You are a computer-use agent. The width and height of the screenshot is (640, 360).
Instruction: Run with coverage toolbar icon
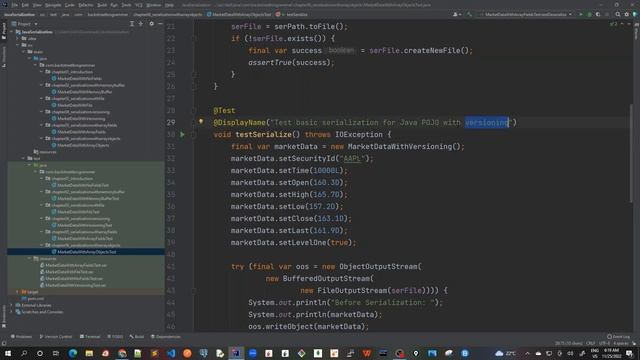[x=598, y=14]
